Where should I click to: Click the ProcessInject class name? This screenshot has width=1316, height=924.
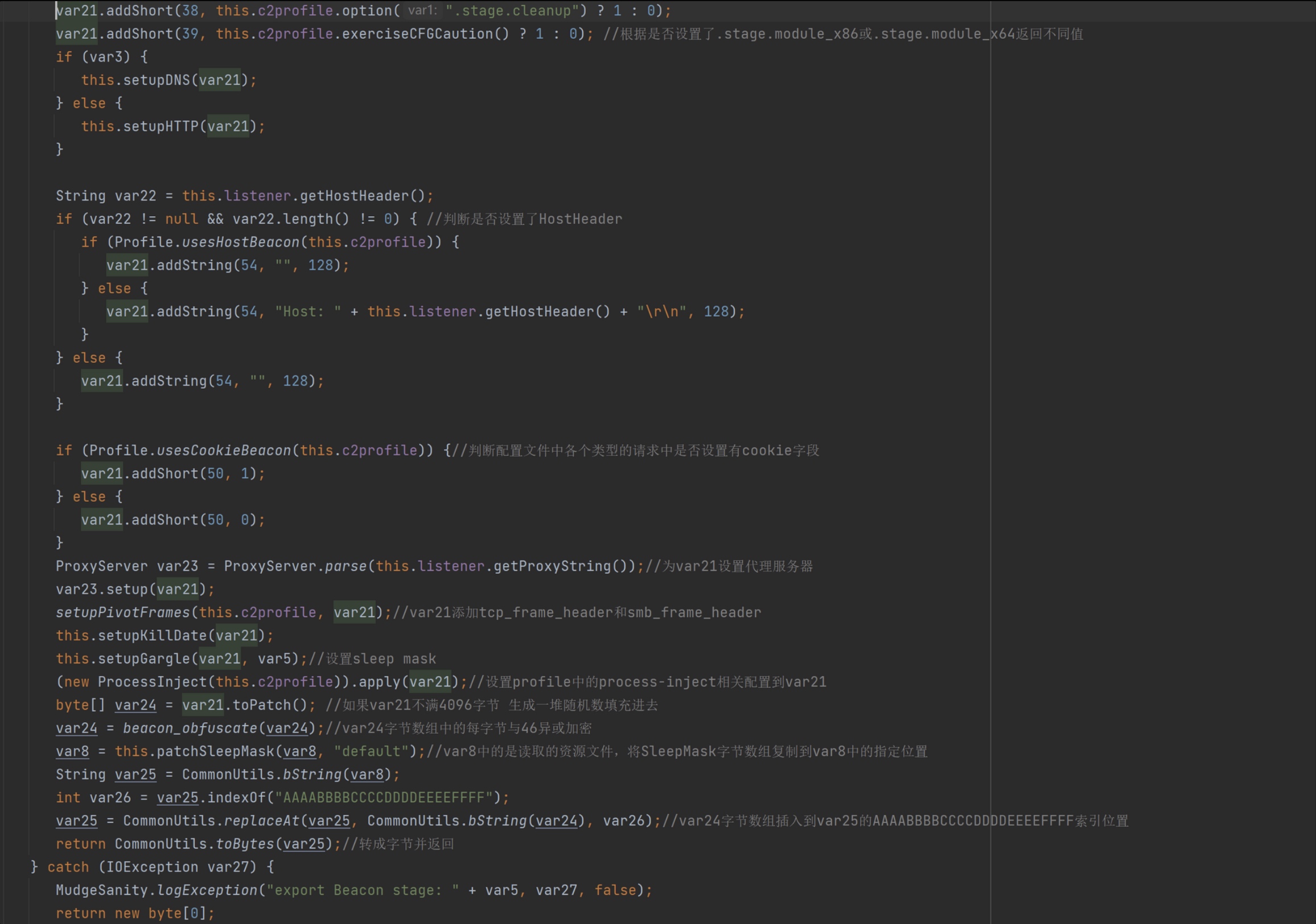click(x=152, y=682)
